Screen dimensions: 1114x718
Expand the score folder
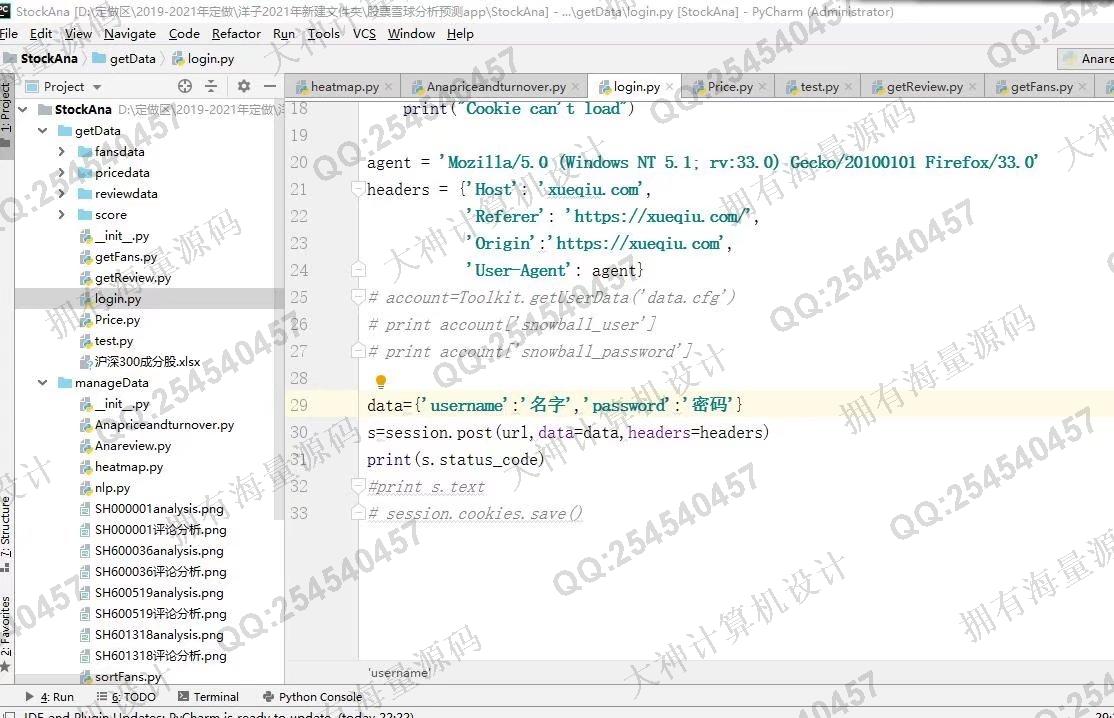tap(61, 214)
